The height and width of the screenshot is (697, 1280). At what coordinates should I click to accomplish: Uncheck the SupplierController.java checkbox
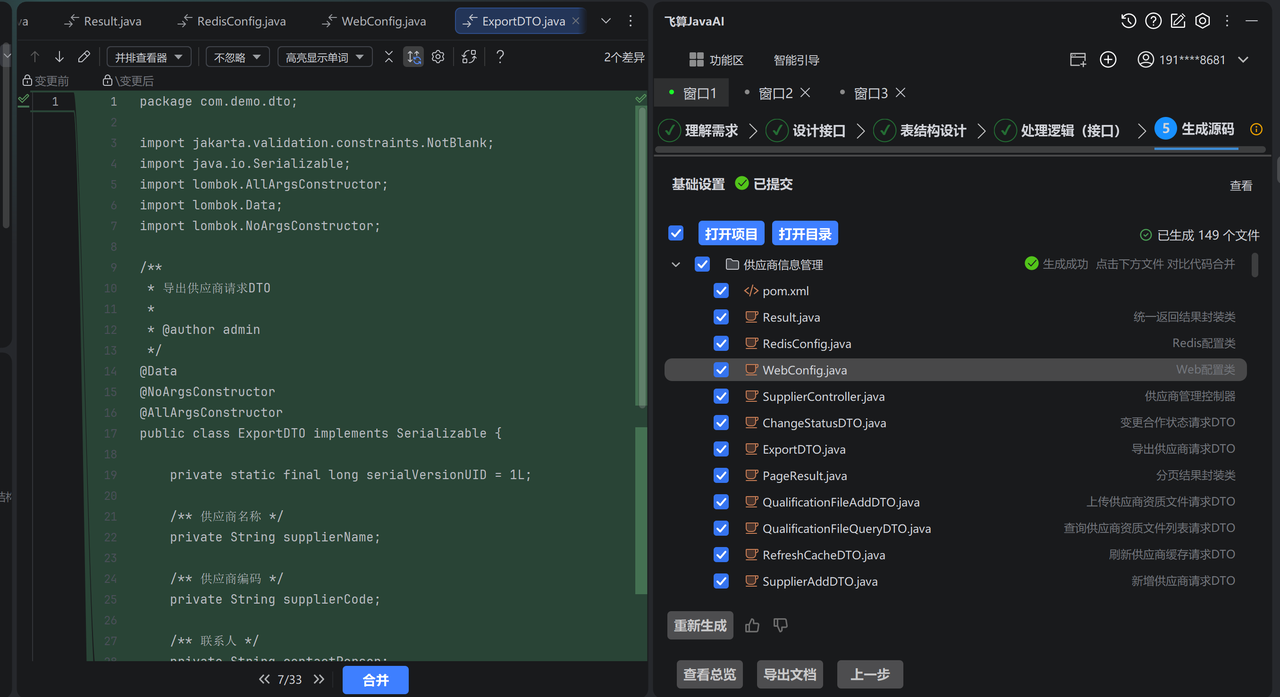click(x=721, y=396)
